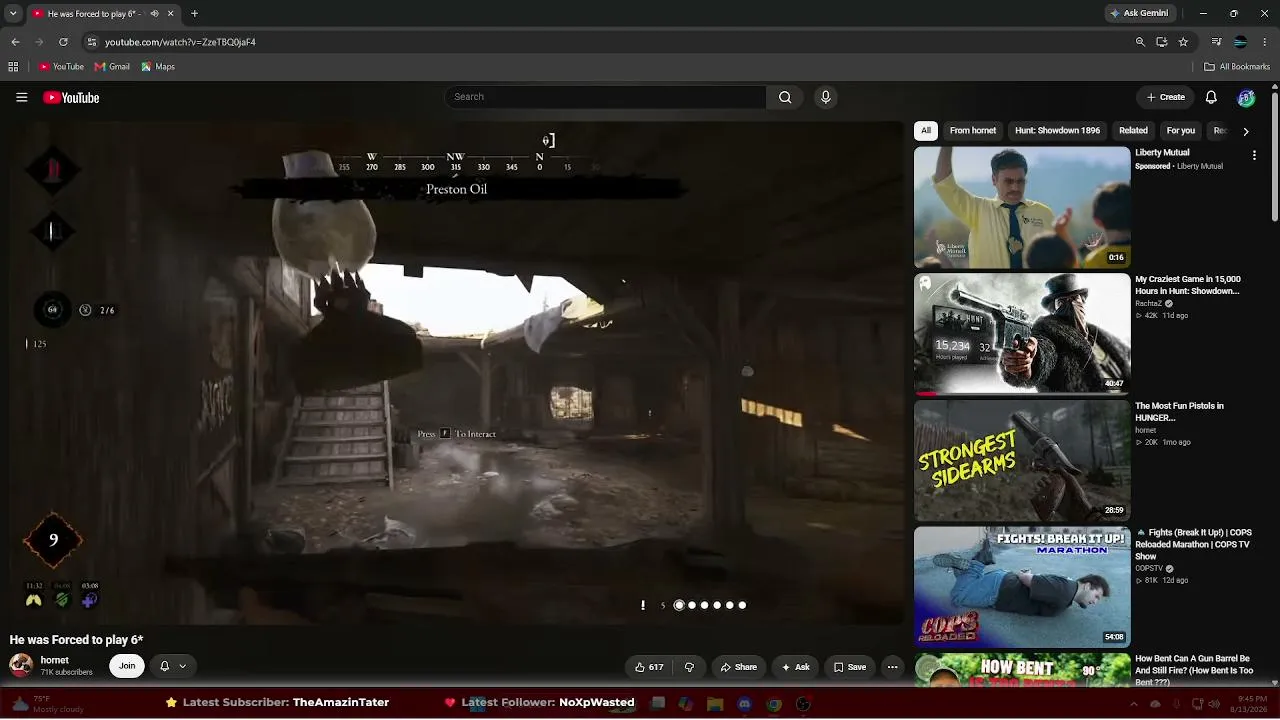1280x720 pixels.
Task: Select the All filter chip
Action: 926,131
